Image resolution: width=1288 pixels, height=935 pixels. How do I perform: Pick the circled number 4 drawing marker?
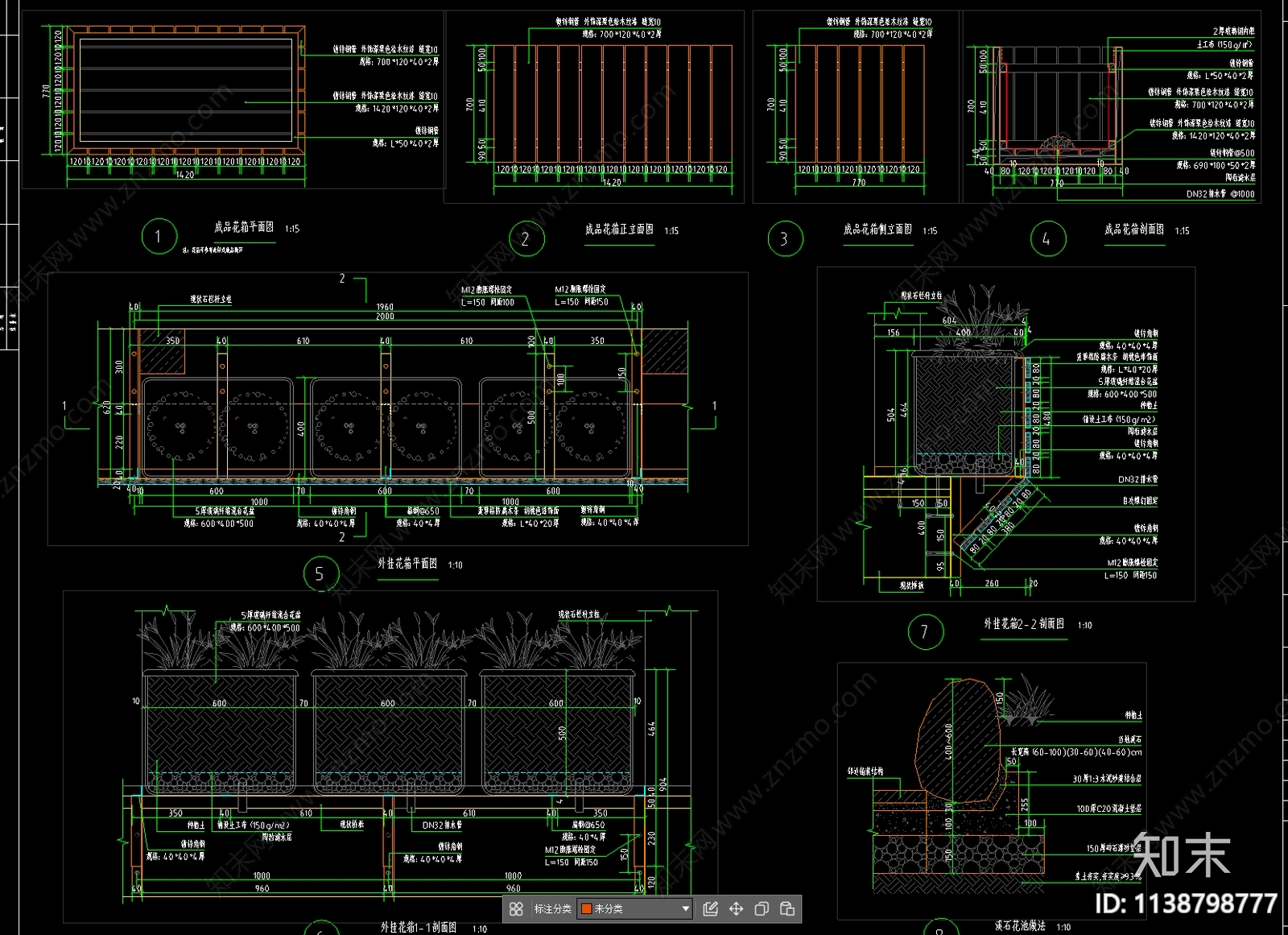(1047, 239)
